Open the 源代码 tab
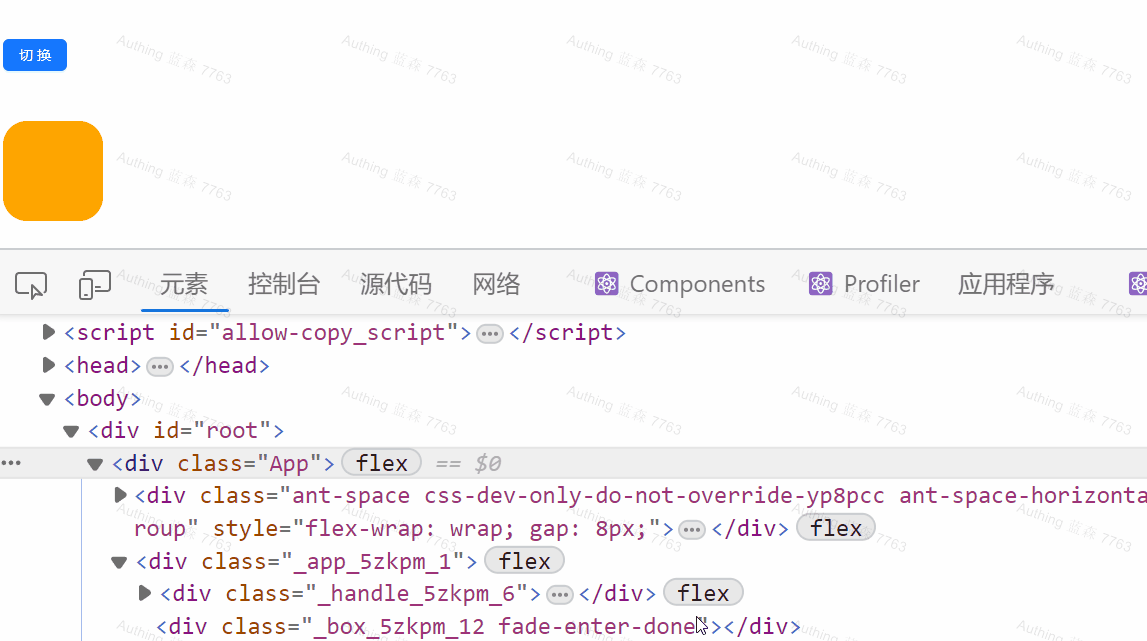Viewport: 1147px width, 641px height. click(x=396, y=284)
